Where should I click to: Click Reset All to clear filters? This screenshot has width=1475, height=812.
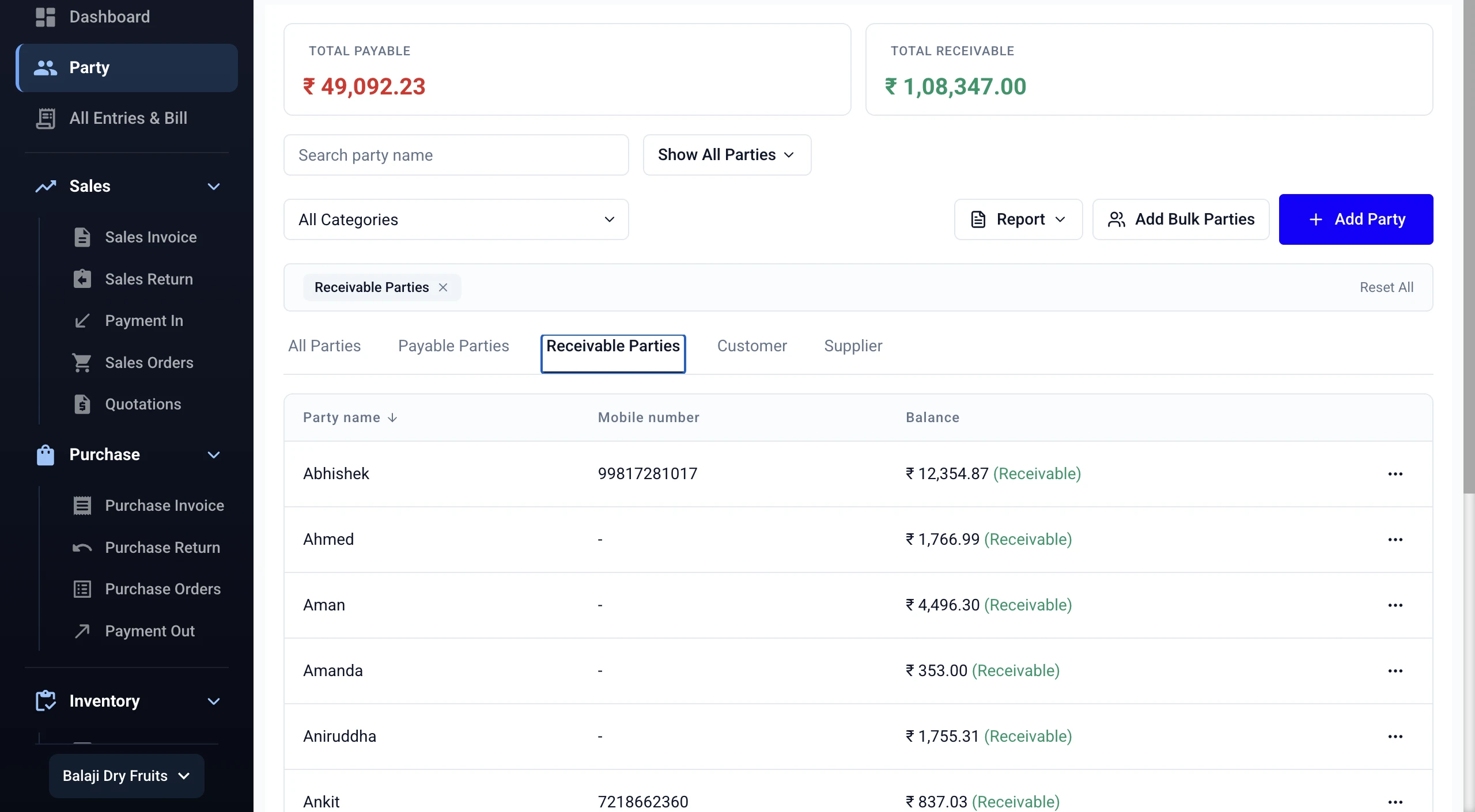tap(1386, 287)
